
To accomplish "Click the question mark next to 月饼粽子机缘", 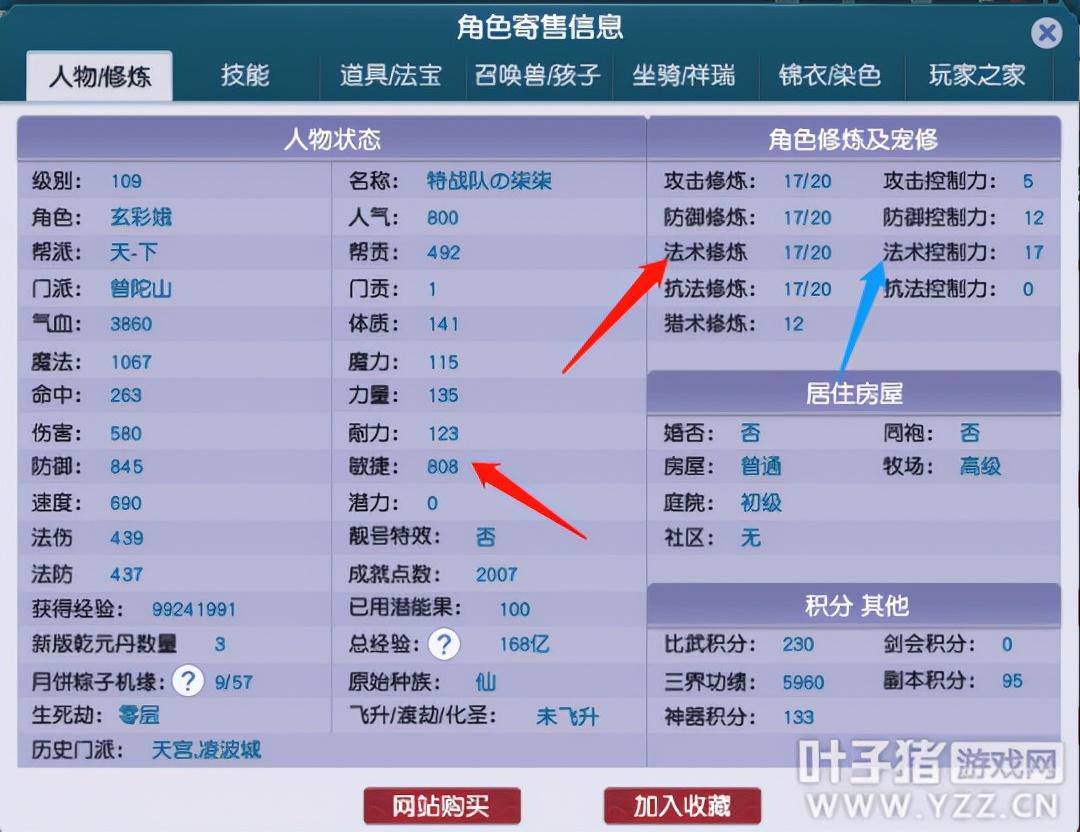I will [187, 682].
